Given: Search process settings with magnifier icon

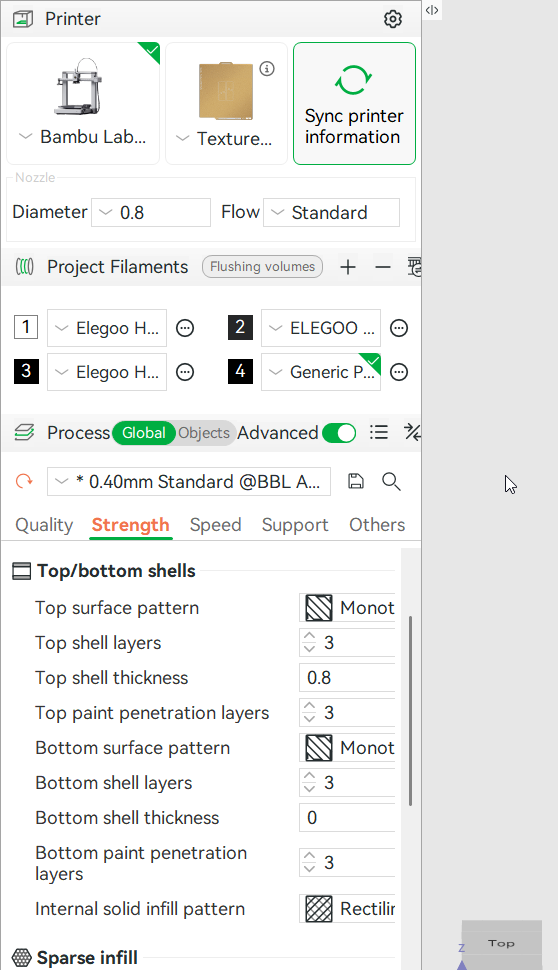Looking at the screenshot, I should (391, 481).
